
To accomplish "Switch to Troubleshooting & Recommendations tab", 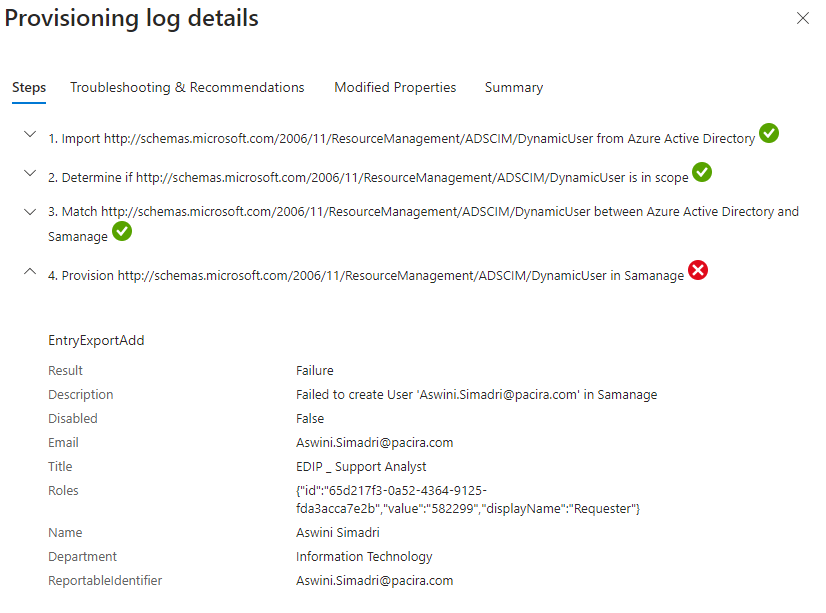I will click(x=187, y=88).
